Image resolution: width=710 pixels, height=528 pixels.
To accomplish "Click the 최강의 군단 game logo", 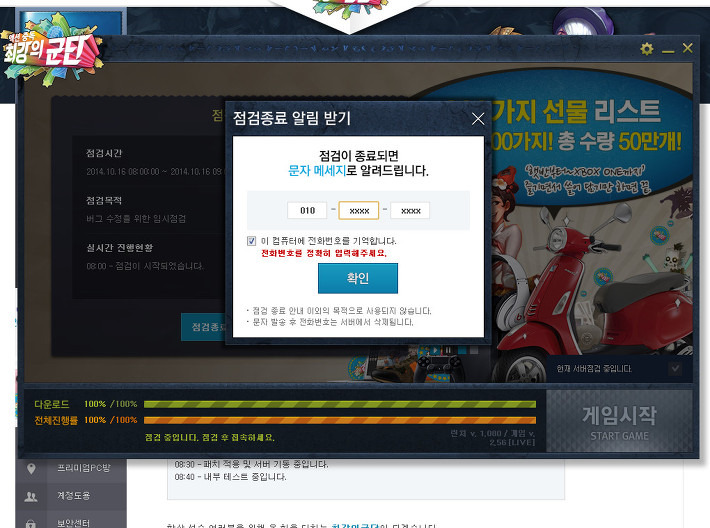I will pyautogui.click(x=51, y=51).
